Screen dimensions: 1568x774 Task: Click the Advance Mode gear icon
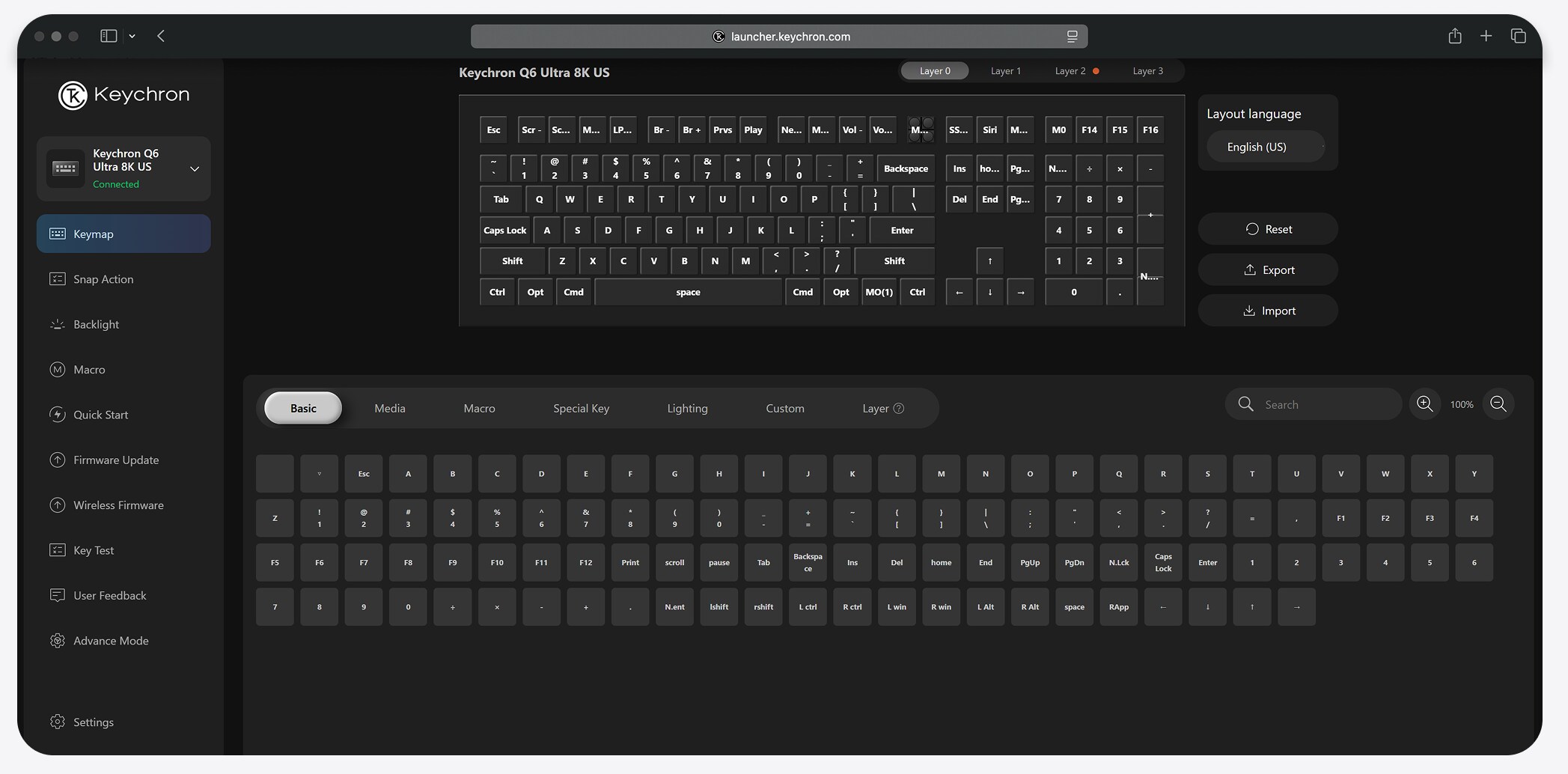click(x=58, y=641)
